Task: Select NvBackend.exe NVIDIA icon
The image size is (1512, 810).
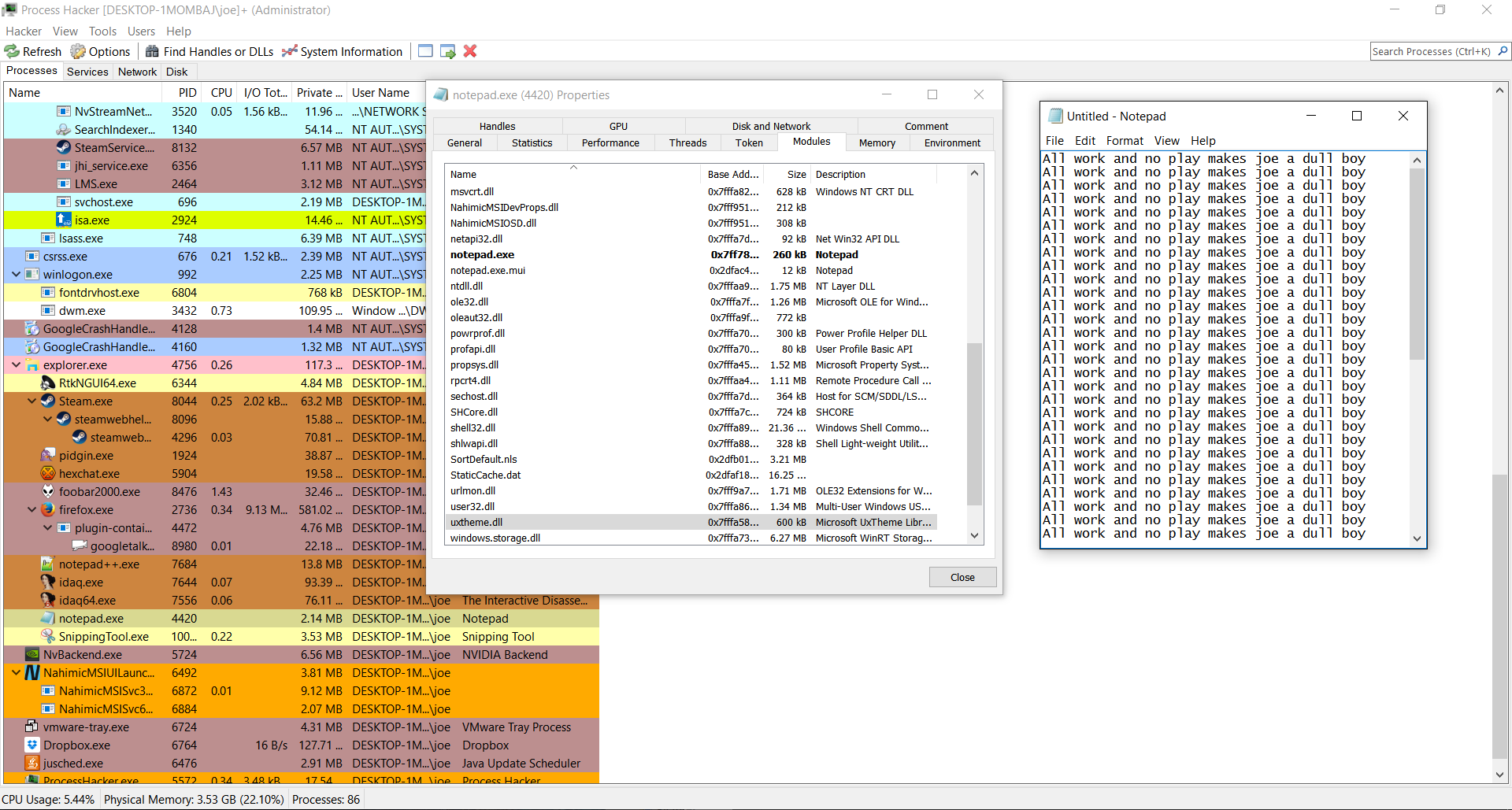Action: click(x=32, y=654)
